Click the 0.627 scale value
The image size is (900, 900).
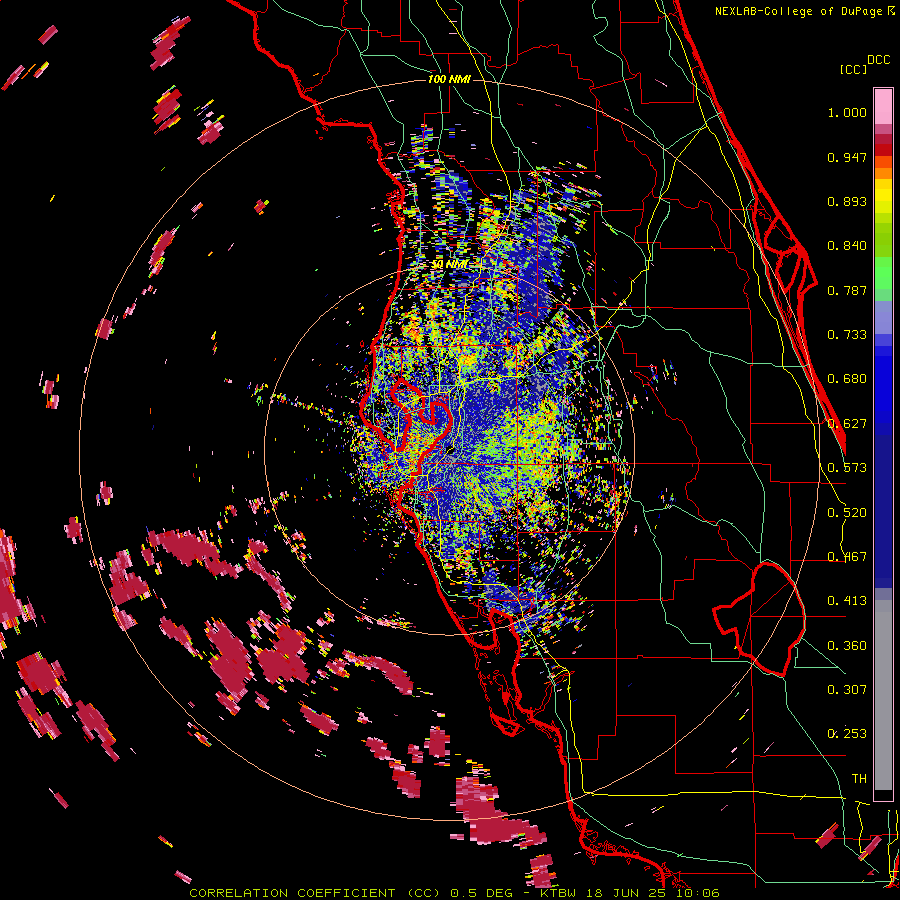tap(847, 424)
